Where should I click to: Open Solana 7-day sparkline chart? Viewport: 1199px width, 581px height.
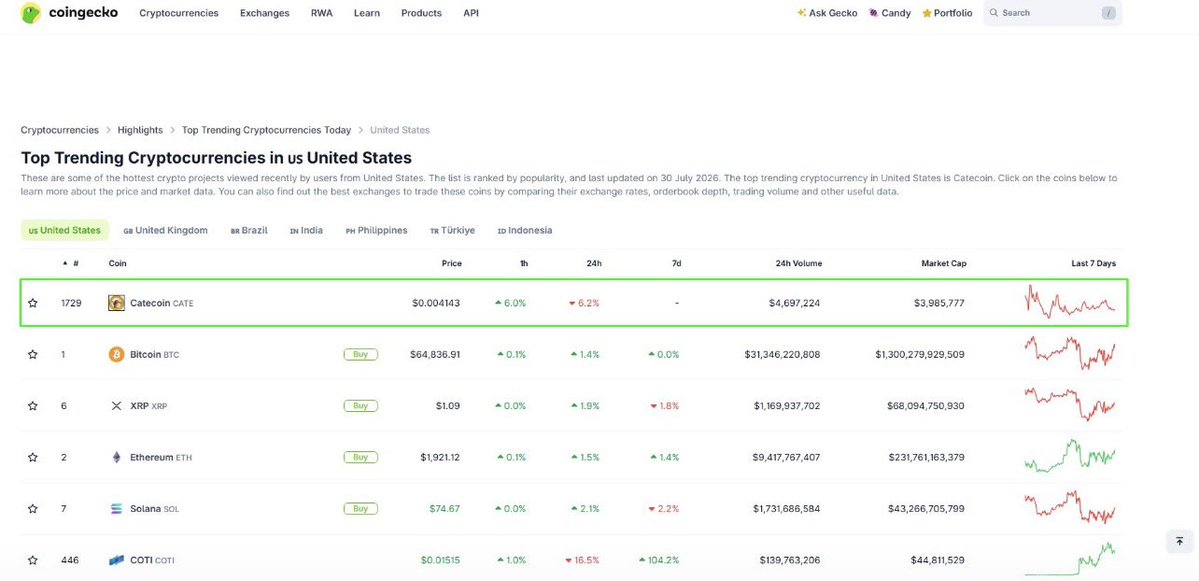[x=1070, y=508]
